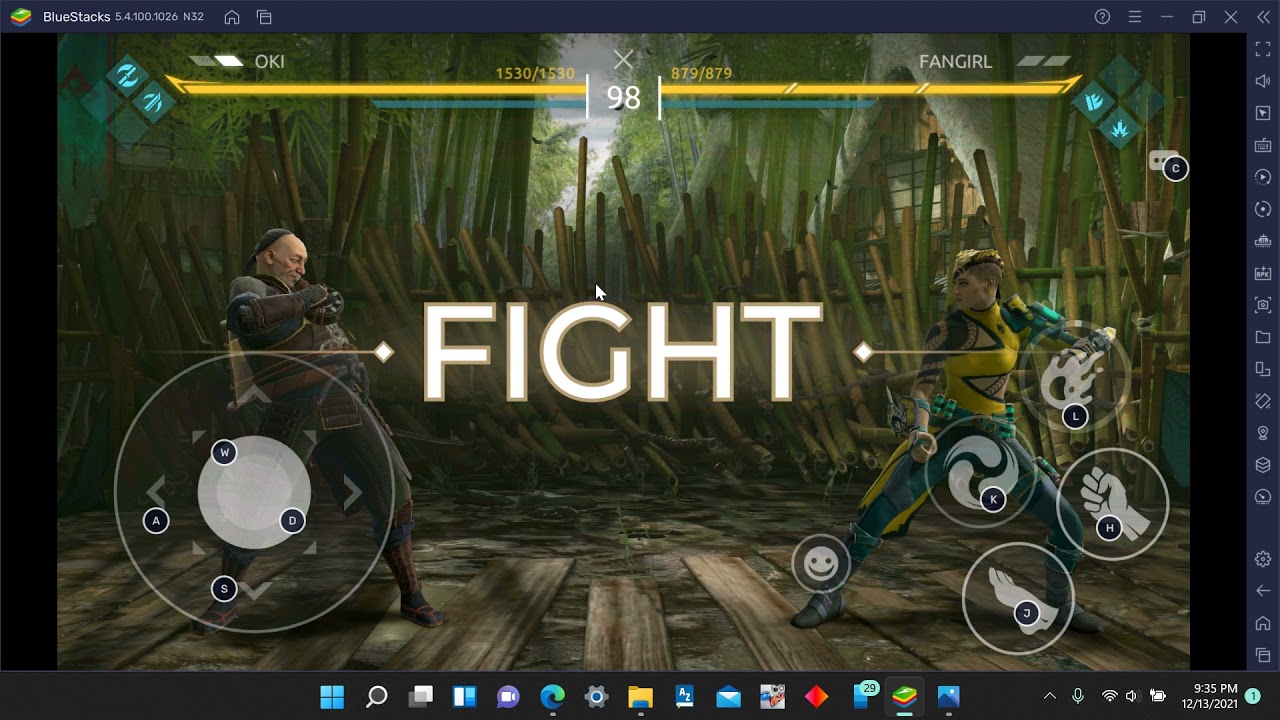Open the Windows Start menu
This screenshot has height=720, width=1280.
332,696
